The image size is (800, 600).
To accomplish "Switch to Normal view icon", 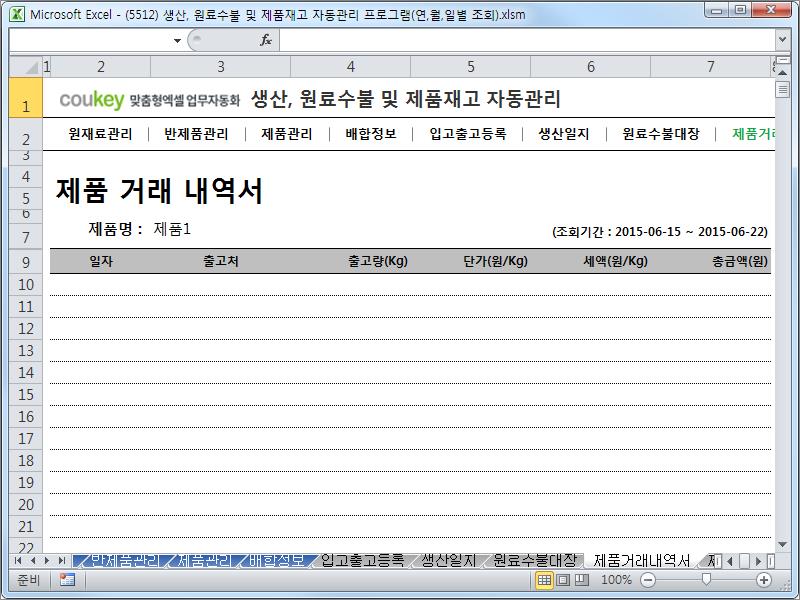I will [544, 580].
